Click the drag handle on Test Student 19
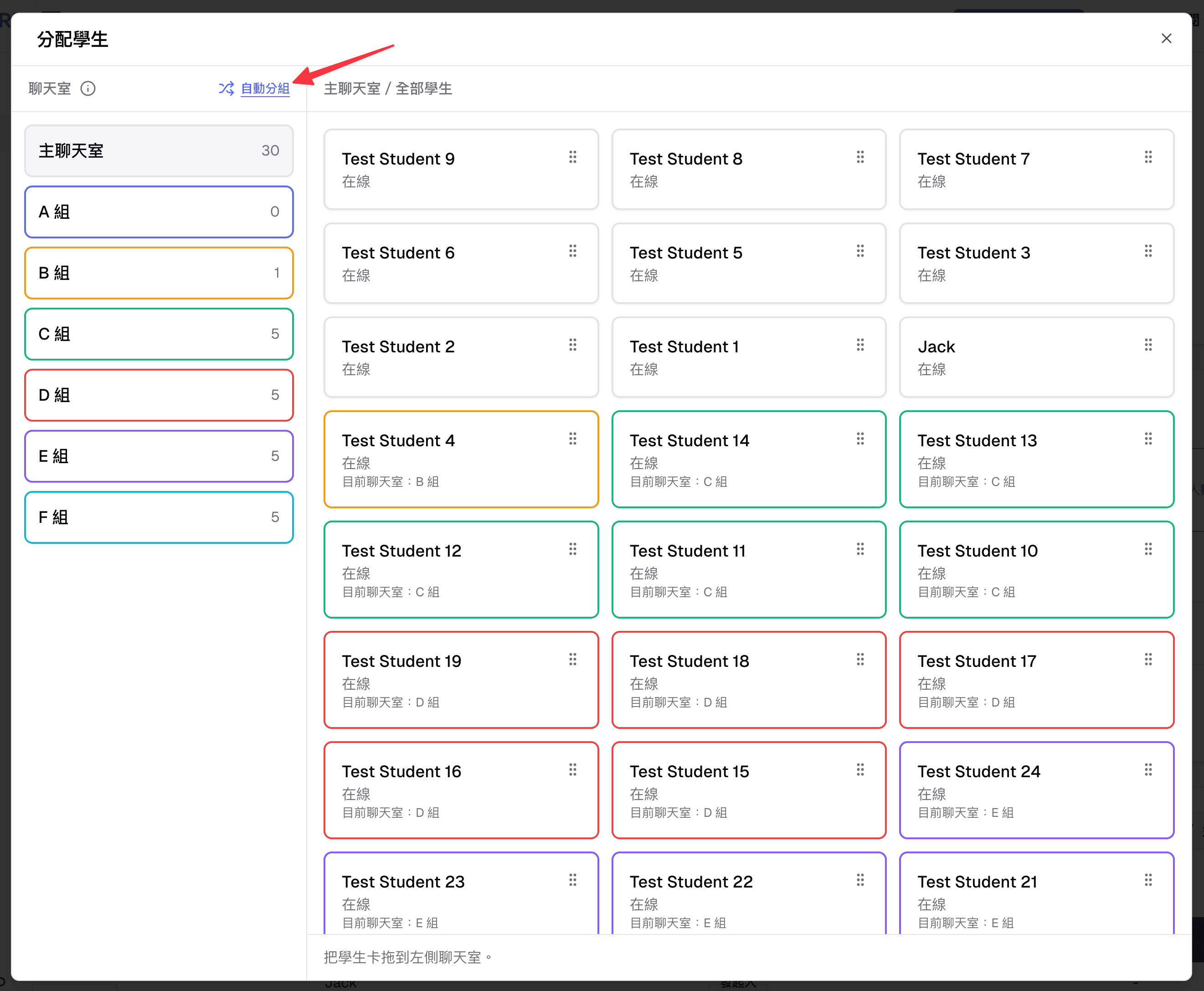Image resolution: width=1204 pixels, height=991 pixels. coord(572,659)
